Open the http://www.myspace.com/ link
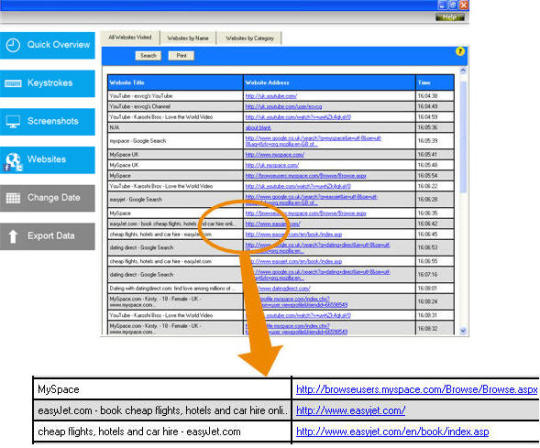The image size is (540, 448). click(x=274, y=155)
